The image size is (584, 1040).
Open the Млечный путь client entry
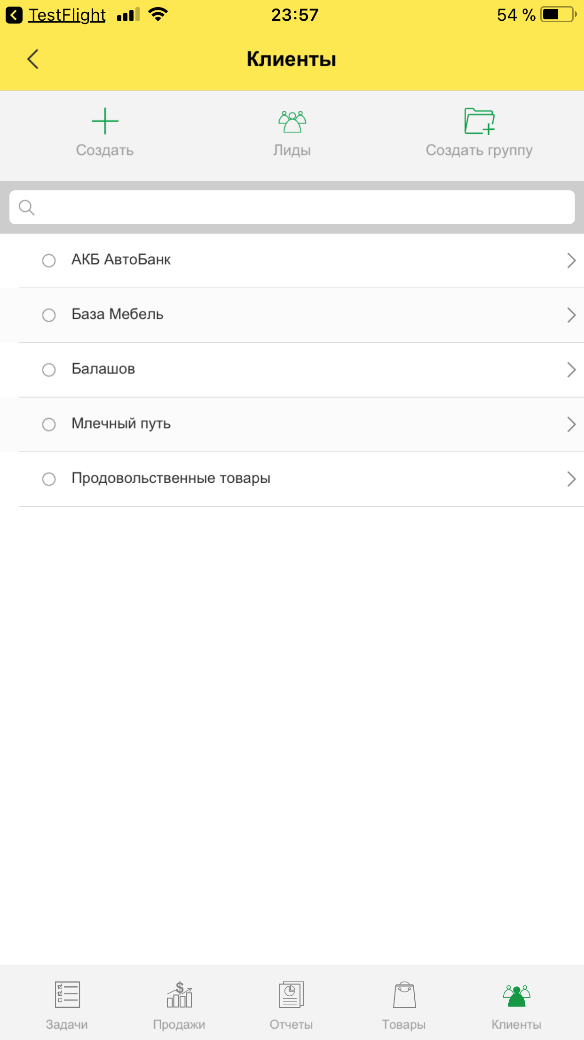(301, 424)
